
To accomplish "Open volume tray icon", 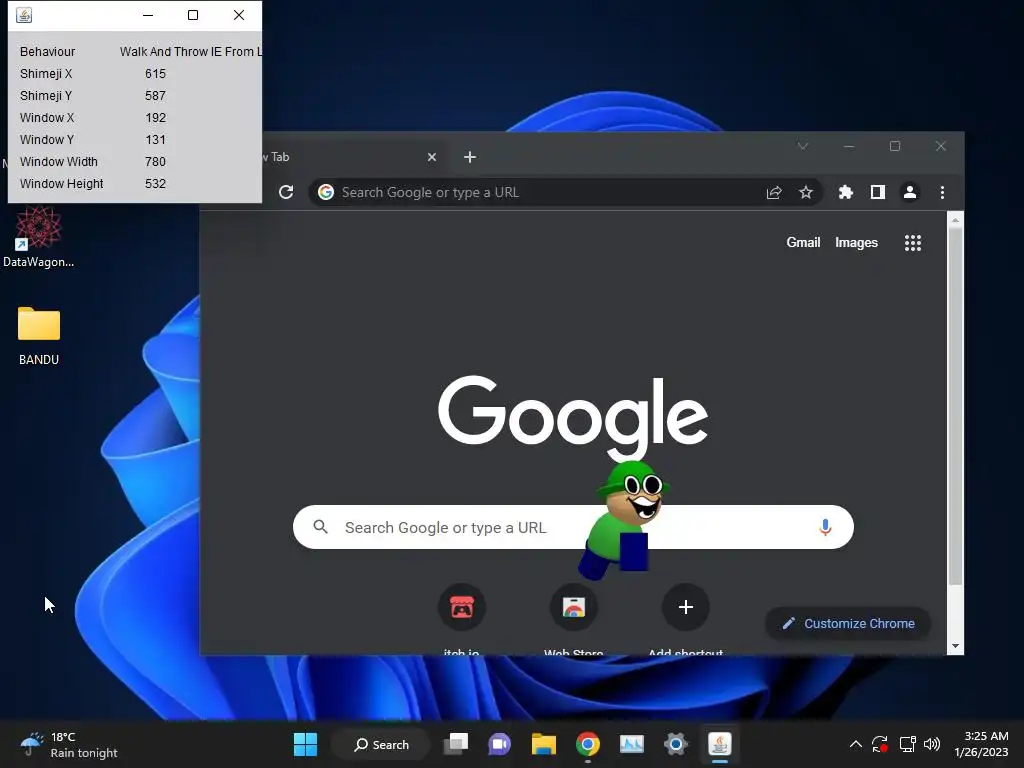I will pos(932,744).
